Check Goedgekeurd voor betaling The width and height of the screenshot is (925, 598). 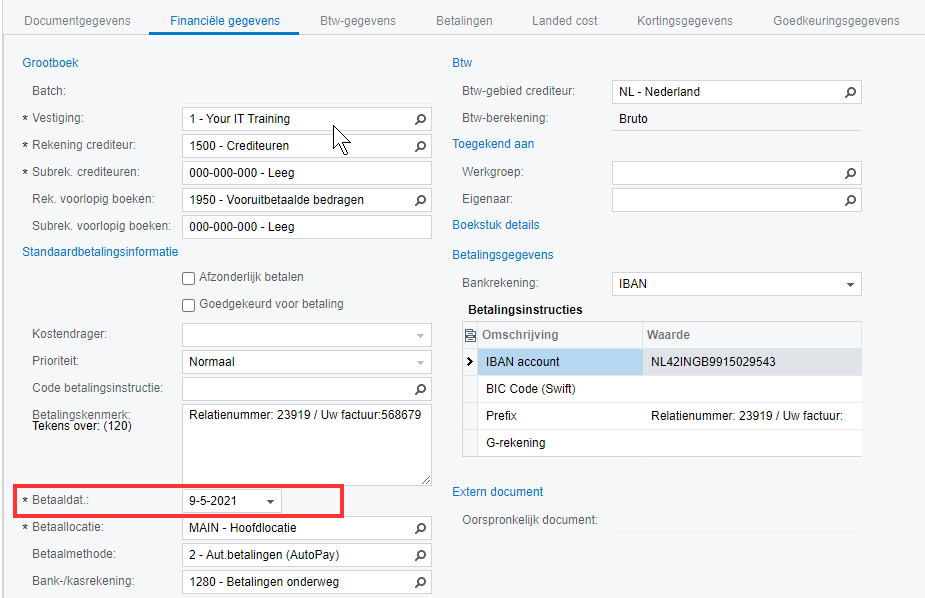188,304
